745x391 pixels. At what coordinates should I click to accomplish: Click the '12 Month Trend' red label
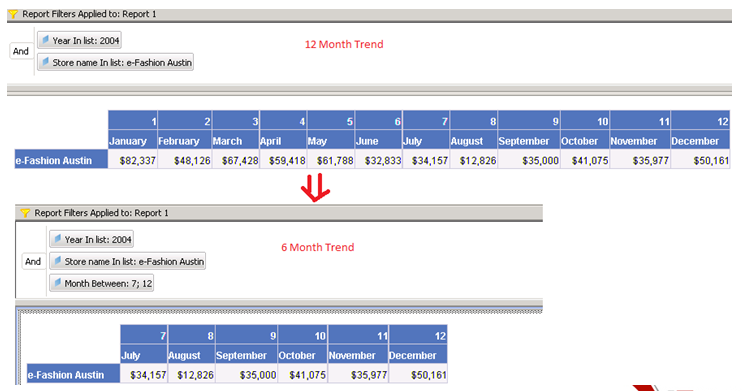(x=344, y=44)
